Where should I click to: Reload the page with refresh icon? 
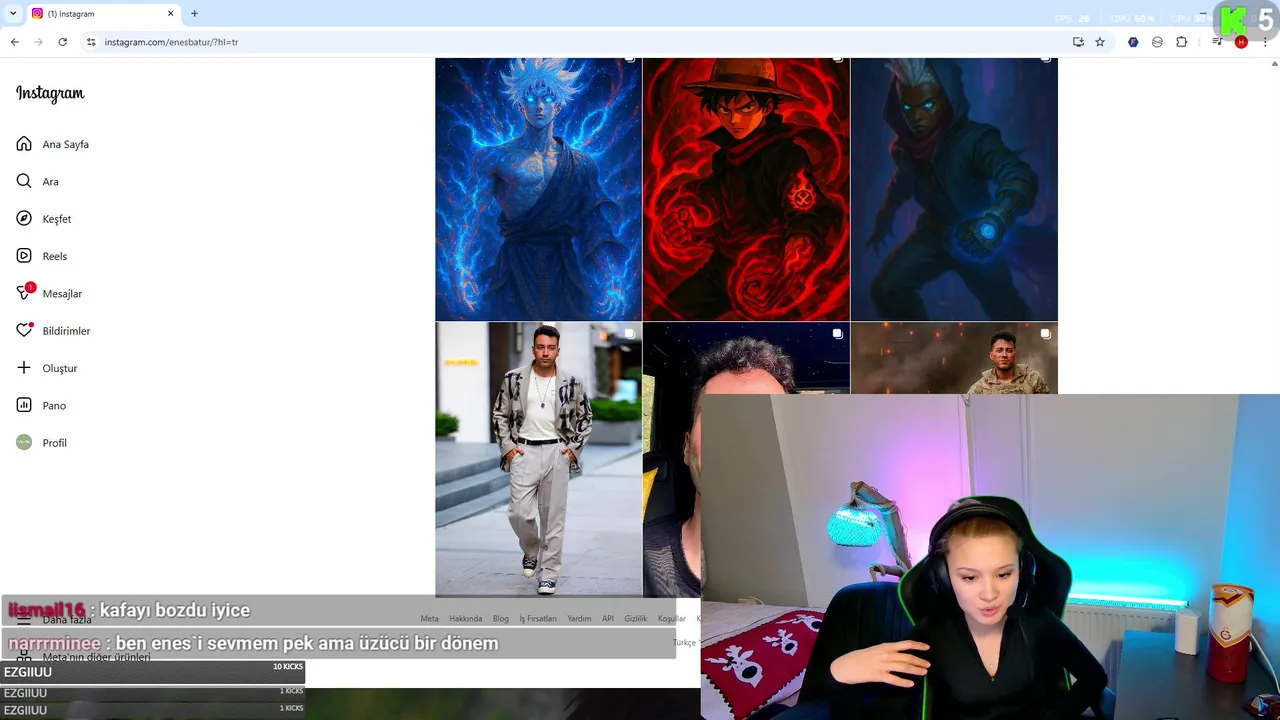click(x=62, y=42)
